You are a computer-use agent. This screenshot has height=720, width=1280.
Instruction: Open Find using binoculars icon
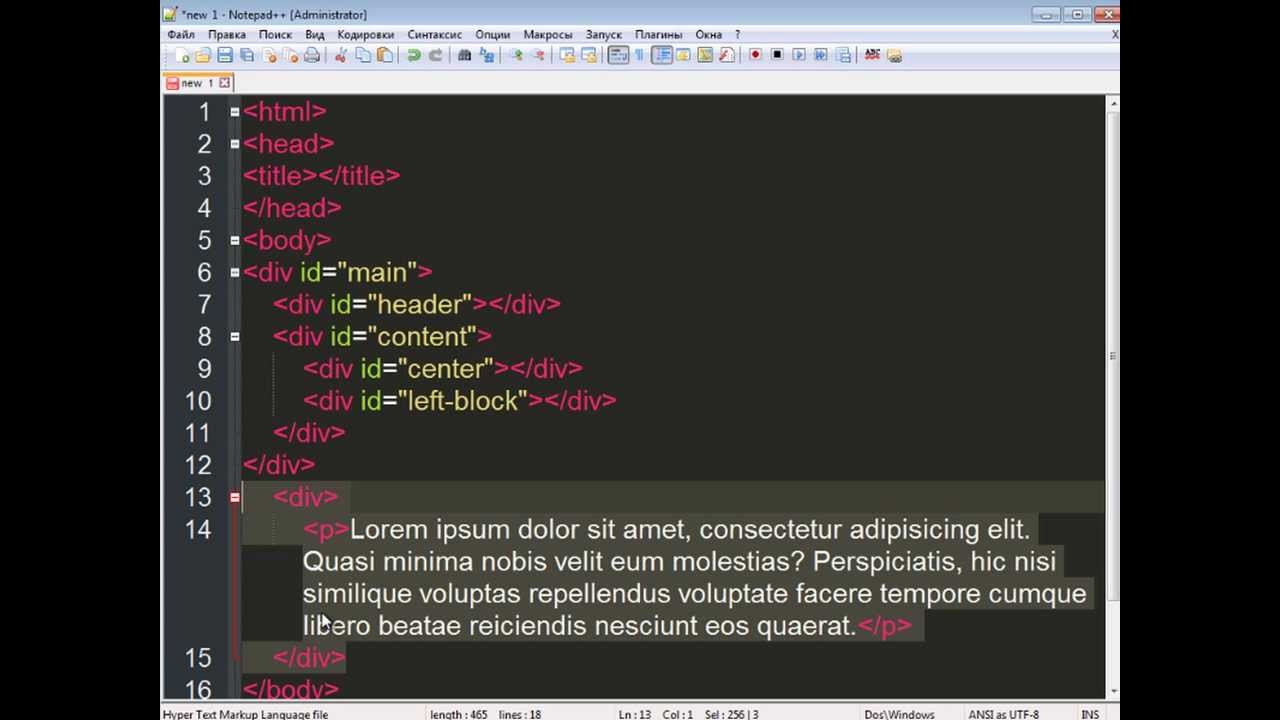pos(465,55)
